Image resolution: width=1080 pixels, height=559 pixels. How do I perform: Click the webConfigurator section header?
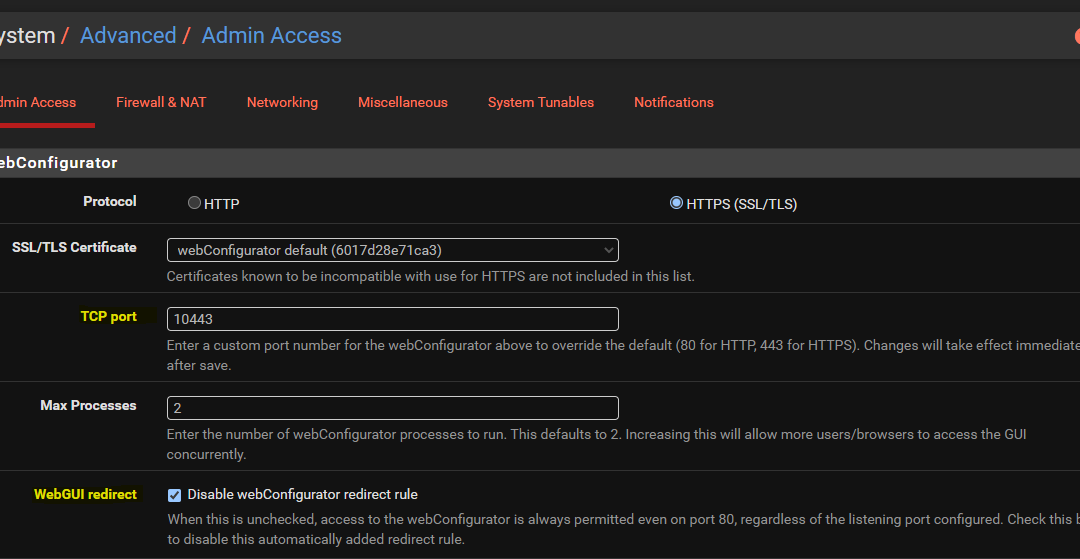(59, 163)
